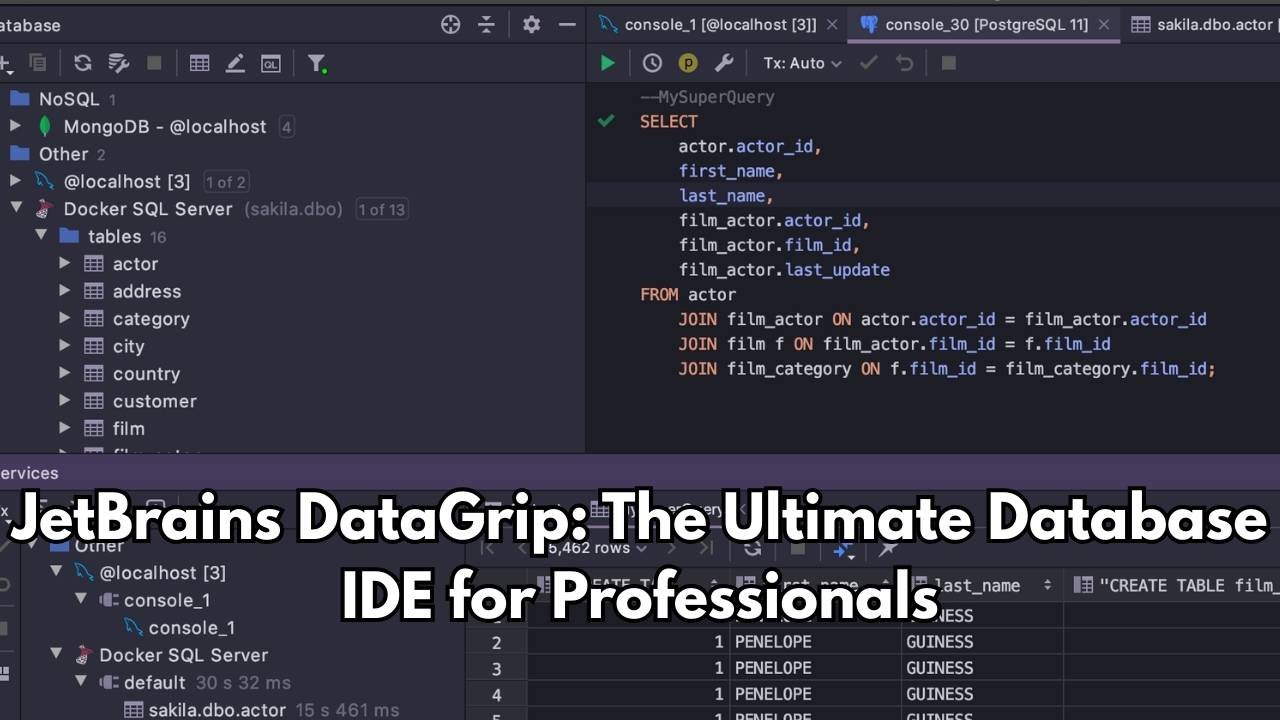This screenshot has width=1280, height=720.
Task: Collapse Docker SQL Server in Database tree
Action: [x=15, y=208]
